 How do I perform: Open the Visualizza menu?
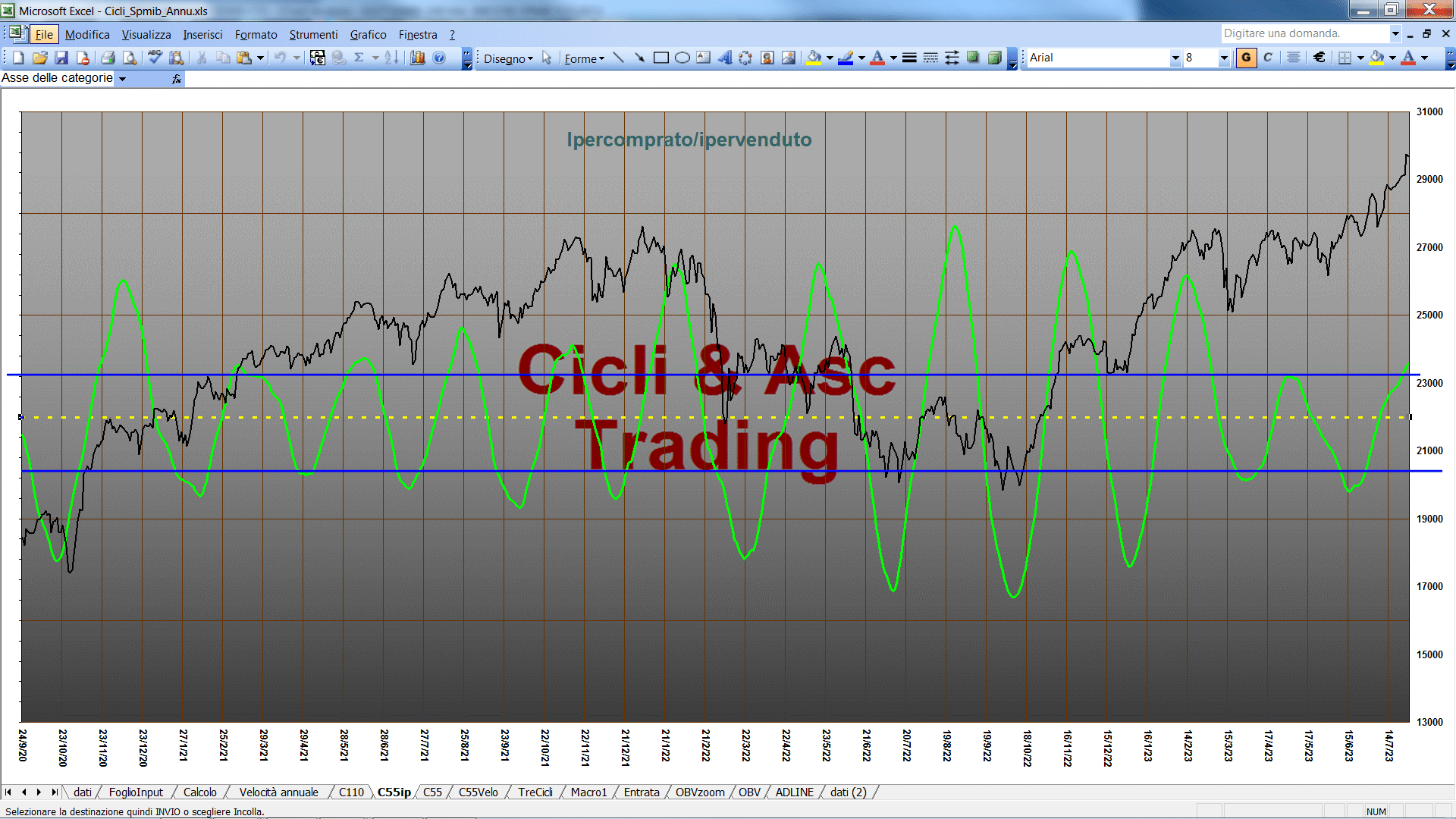pos(146,35)
